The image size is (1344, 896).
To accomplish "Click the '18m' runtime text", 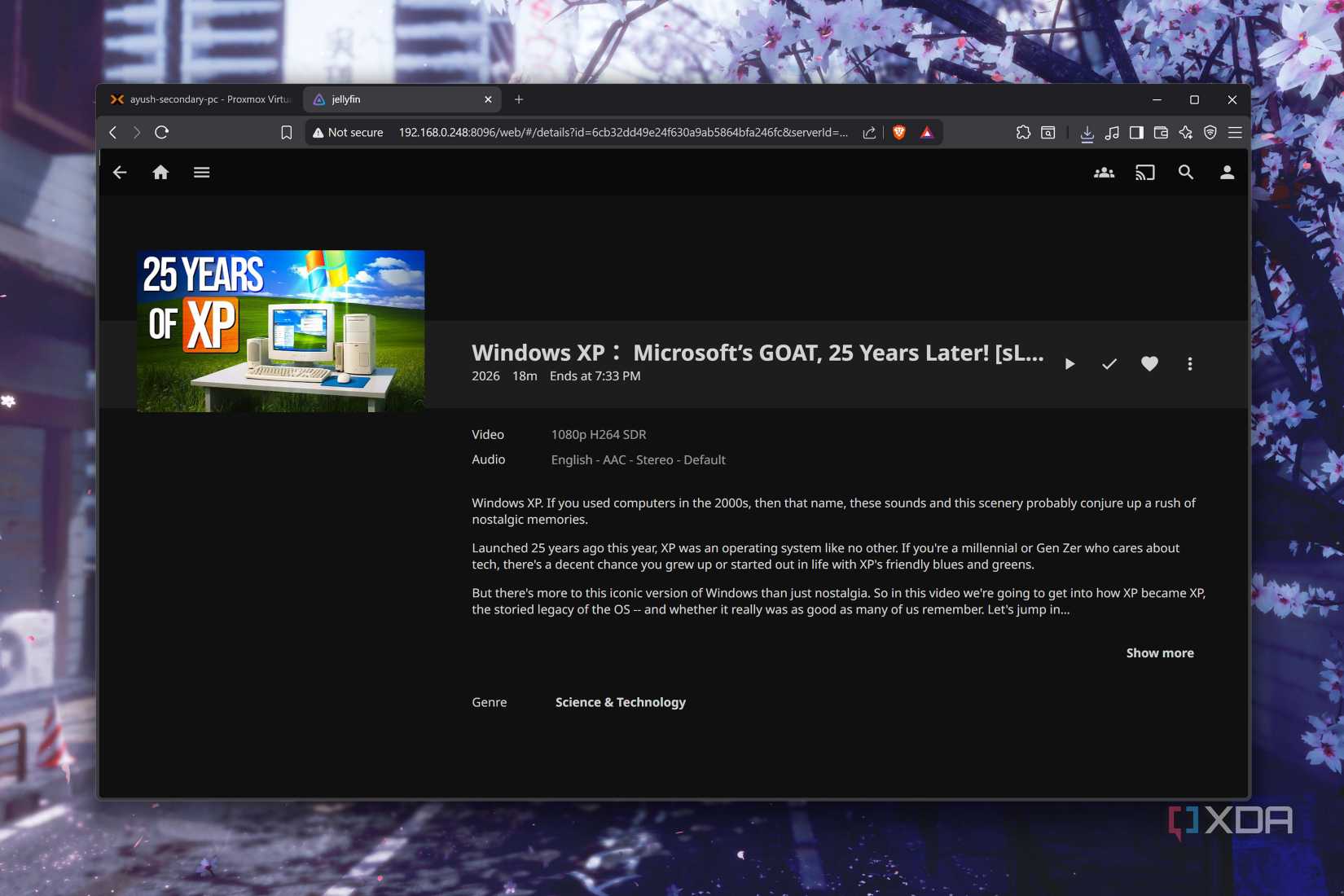I will [x=525, y=376].
